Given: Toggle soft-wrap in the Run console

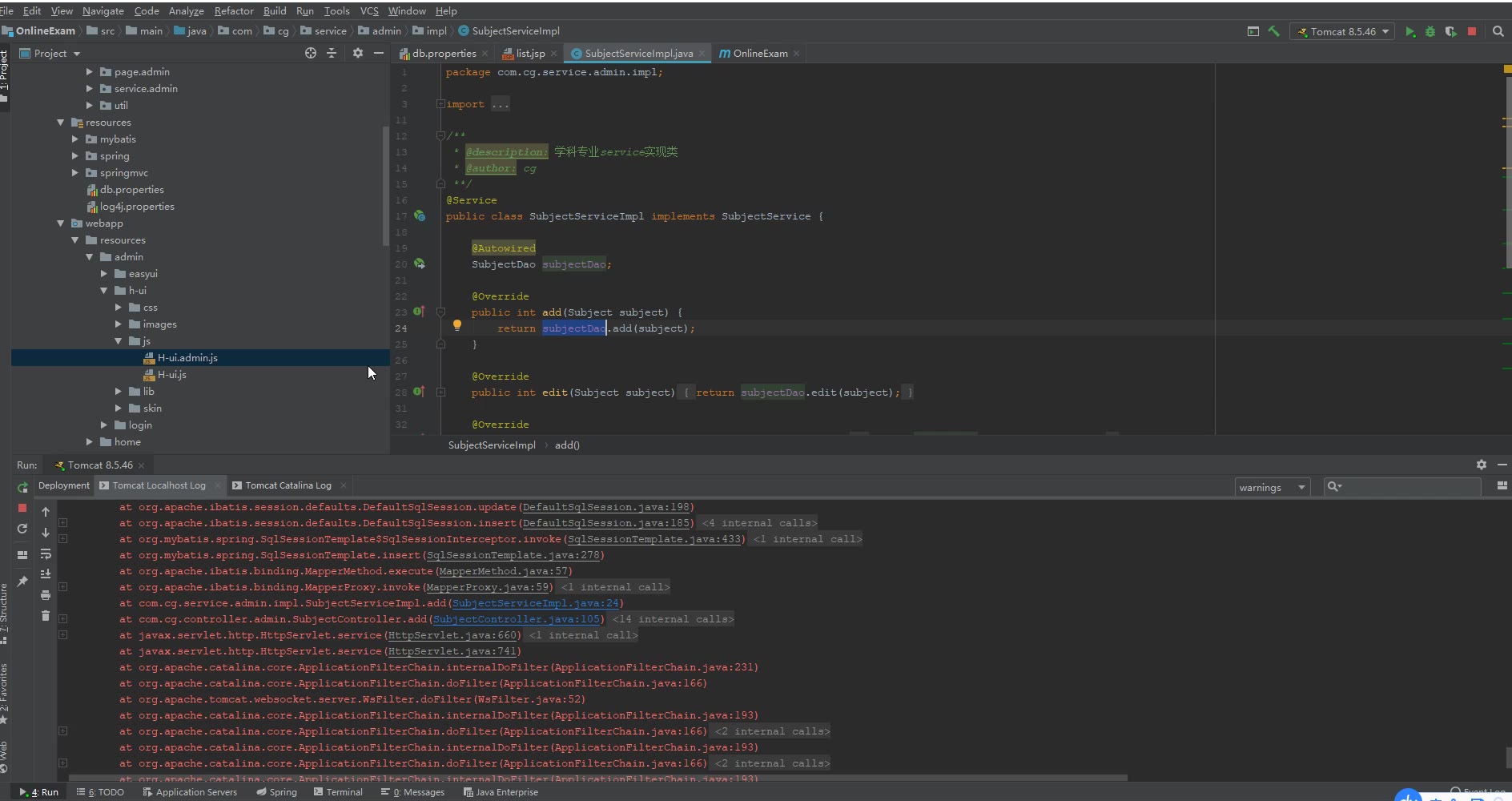Looking at the screenshot, I should tap(46, 553).
